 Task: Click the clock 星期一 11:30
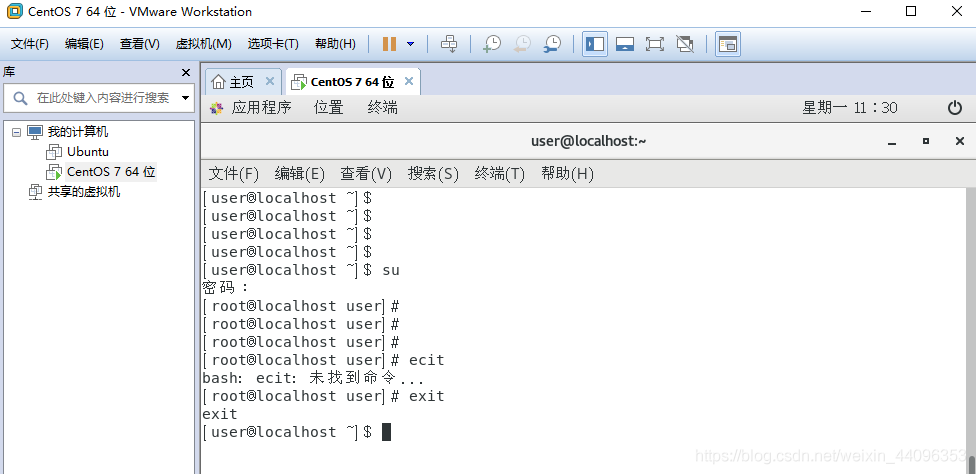tap(850, 108)
